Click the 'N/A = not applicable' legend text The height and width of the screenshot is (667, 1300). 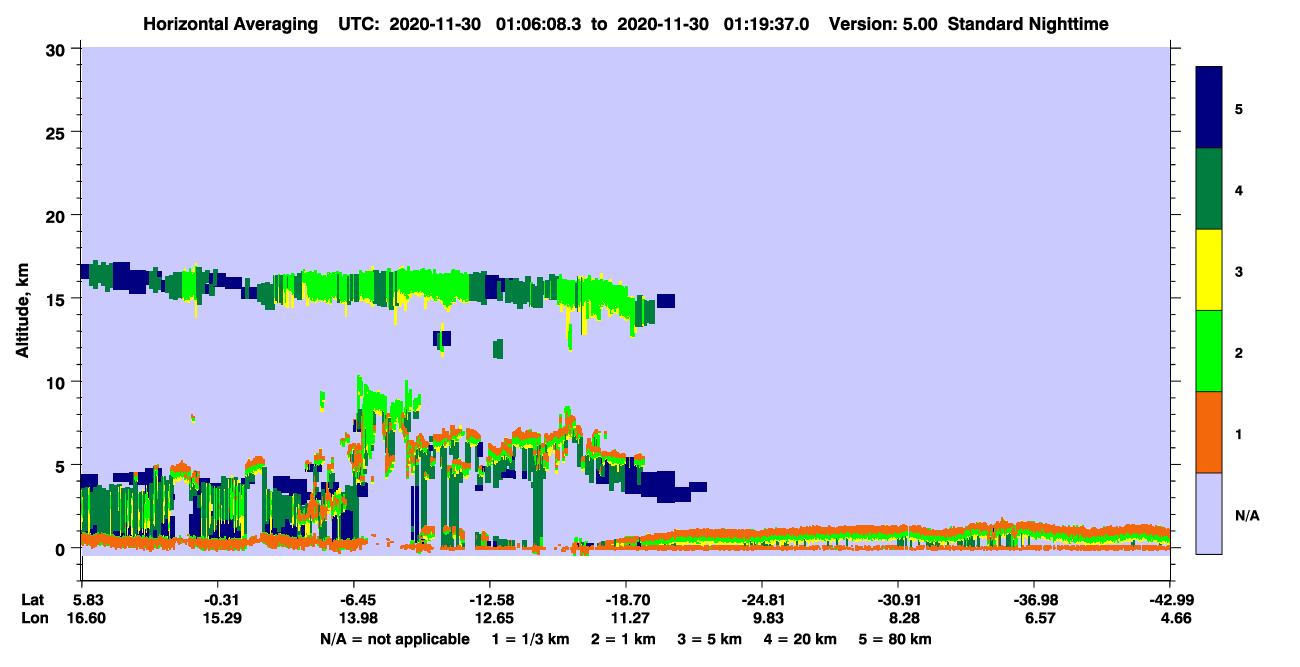[394, 639]
